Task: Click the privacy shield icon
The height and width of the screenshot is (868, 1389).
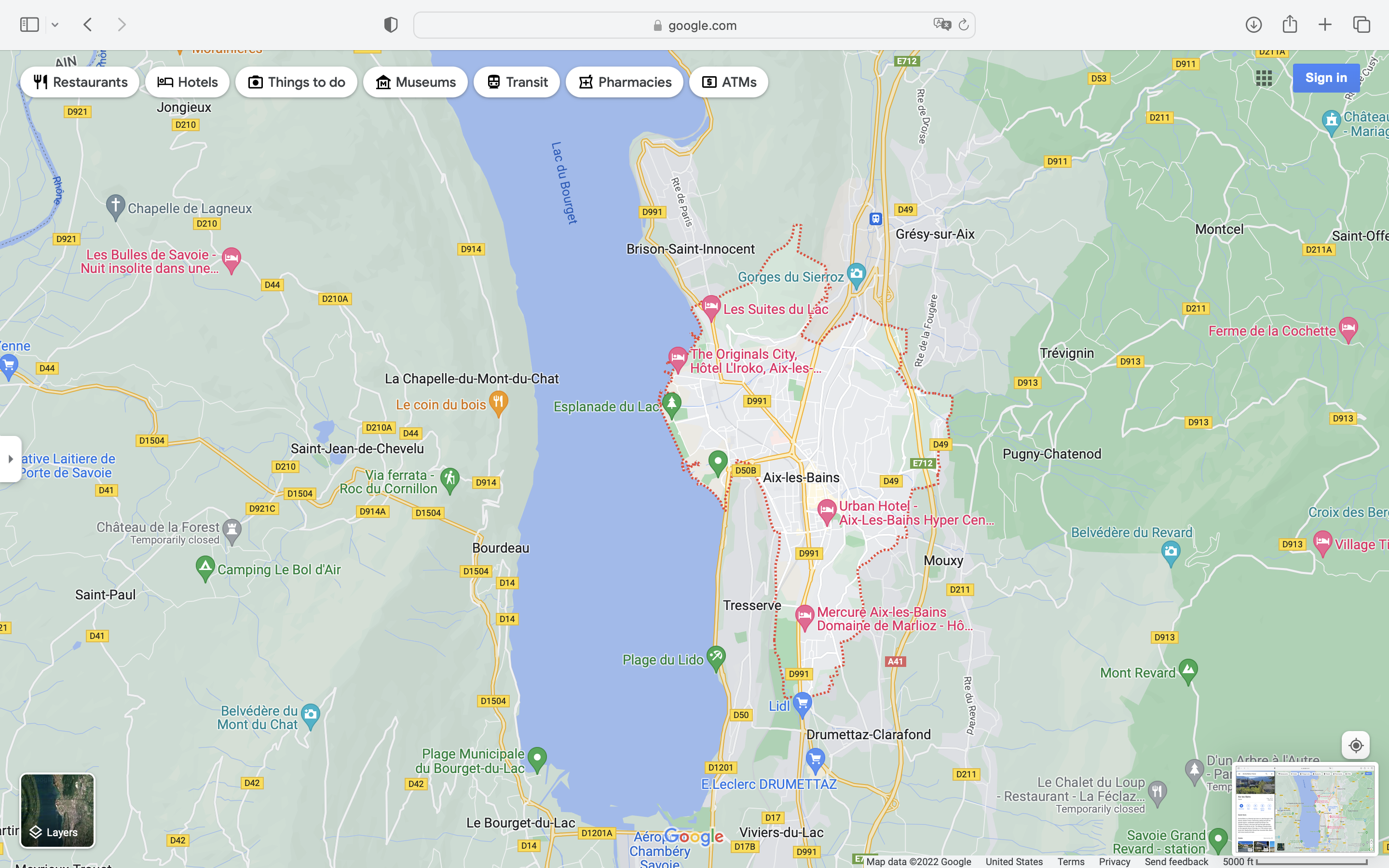Action: pos(391,25)
